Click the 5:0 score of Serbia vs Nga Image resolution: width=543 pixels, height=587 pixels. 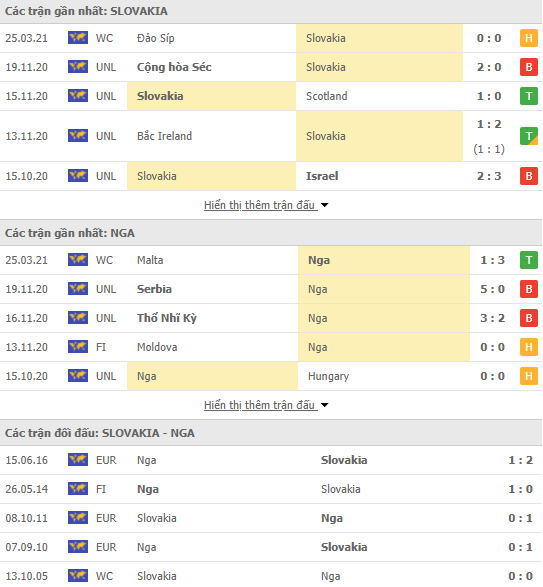[x=492, y=289]
